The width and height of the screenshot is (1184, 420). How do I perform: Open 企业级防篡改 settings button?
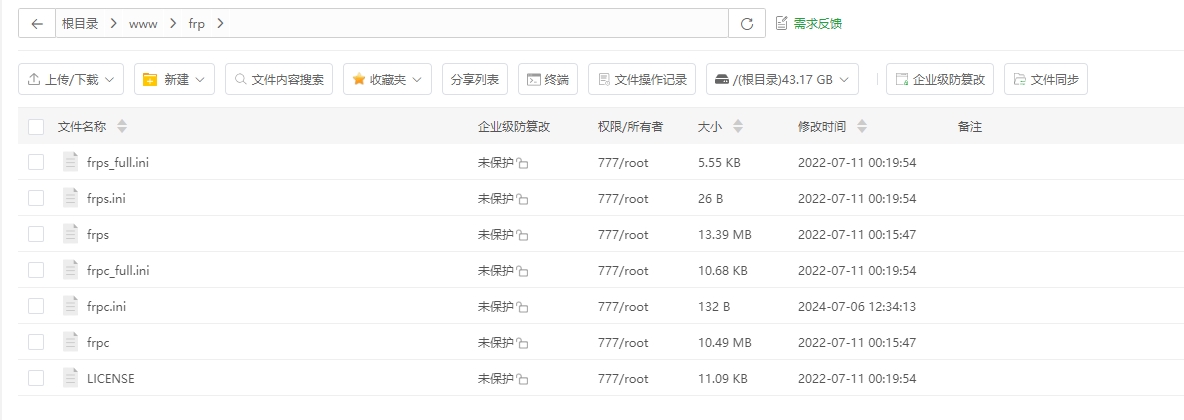pos(940,79)
